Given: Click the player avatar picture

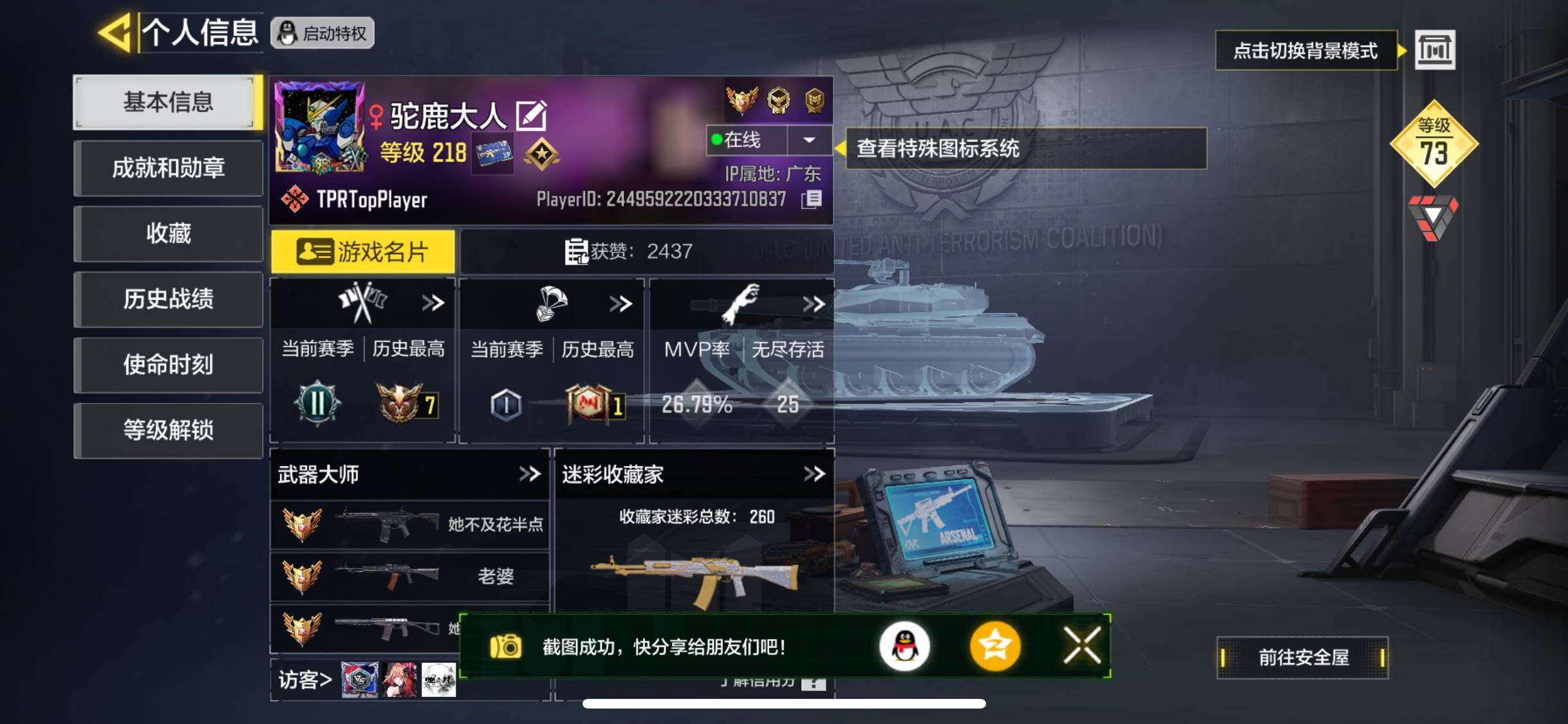Looking at the screenshot, I should pyautogui.click(x=320, y=127).
